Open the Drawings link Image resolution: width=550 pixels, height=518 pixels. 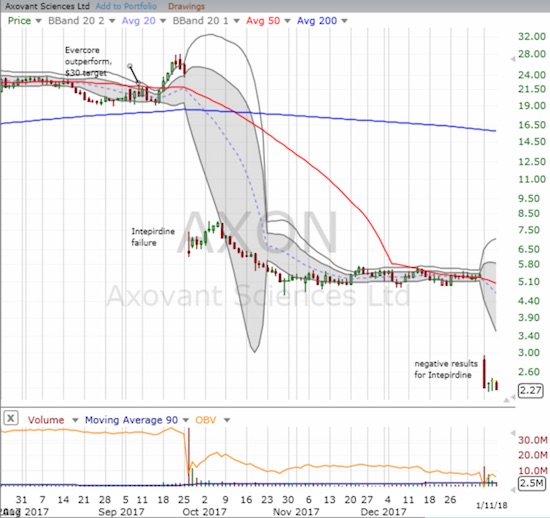coord(186,6)
